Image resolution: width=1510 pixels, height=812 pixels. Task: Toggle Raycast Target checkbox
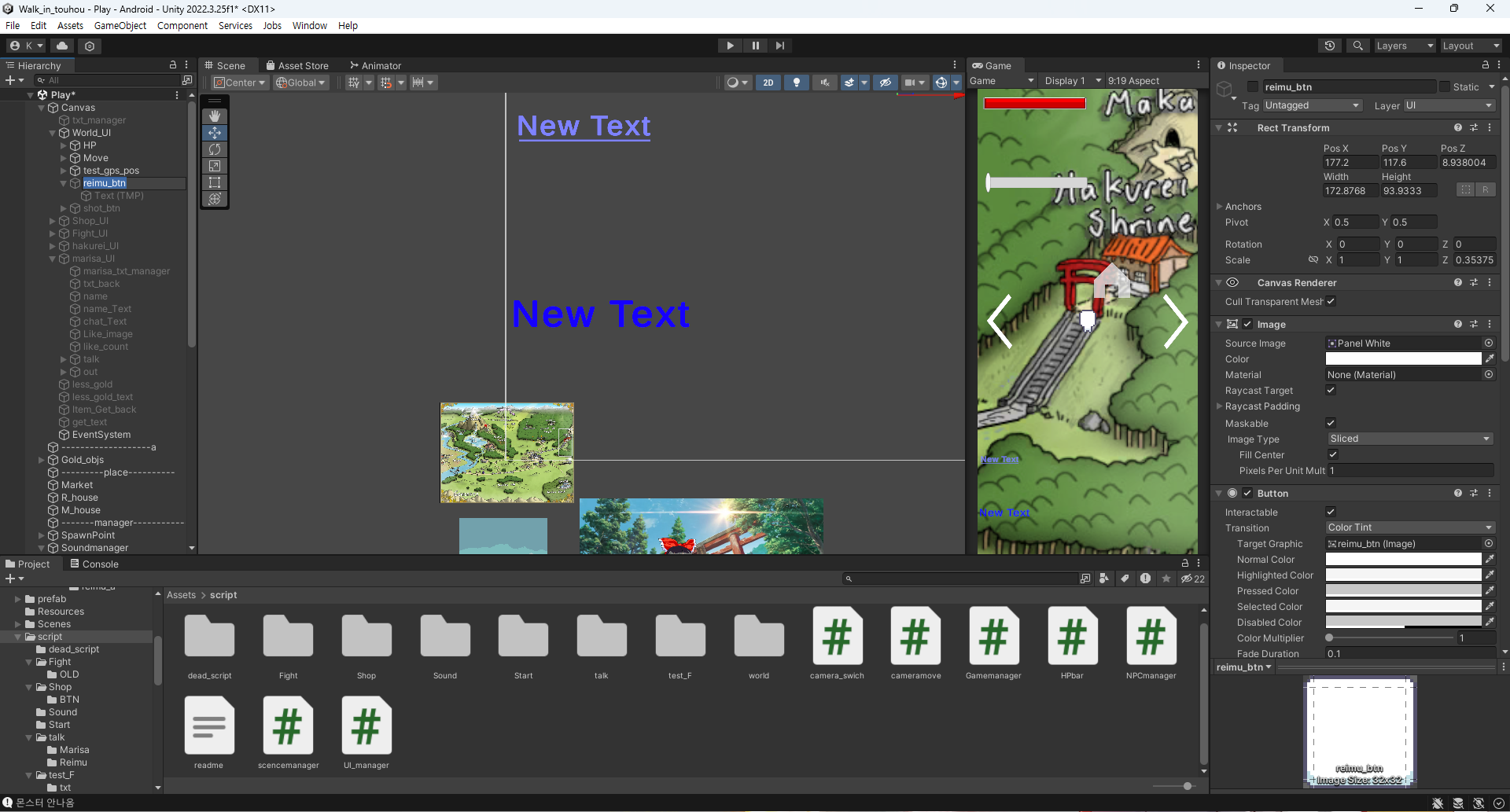point(1331,390)
